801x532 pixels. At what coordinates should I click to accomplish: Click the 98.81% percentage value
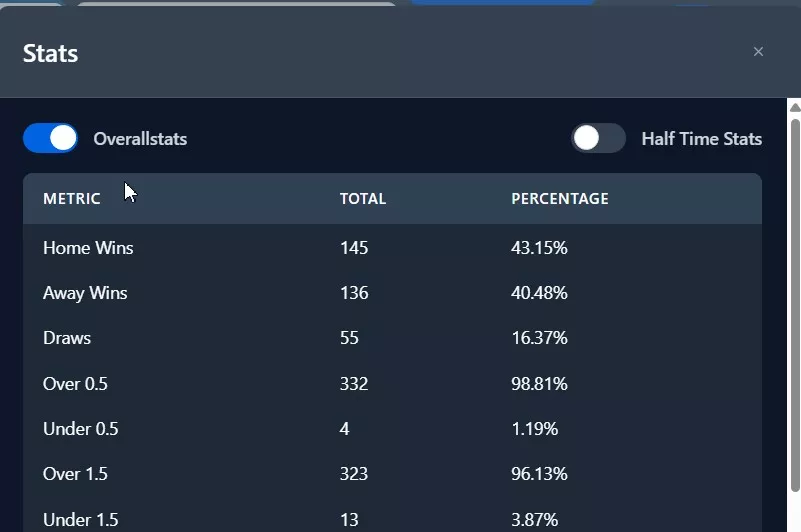pos(539,384)
